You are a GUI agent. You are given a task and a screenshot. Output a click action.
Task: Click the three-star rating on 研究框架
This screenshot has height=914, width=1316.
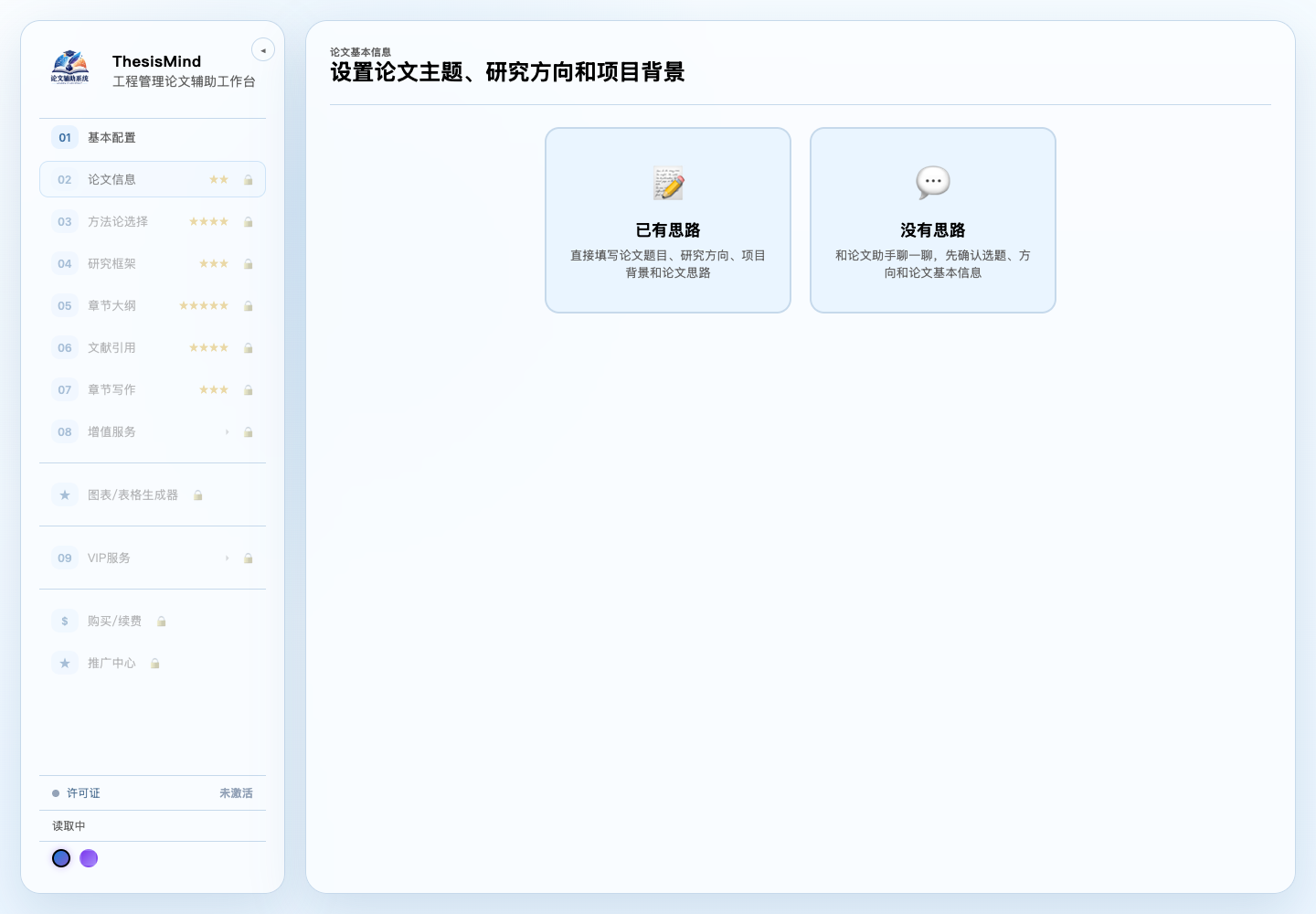pos(214,263)
